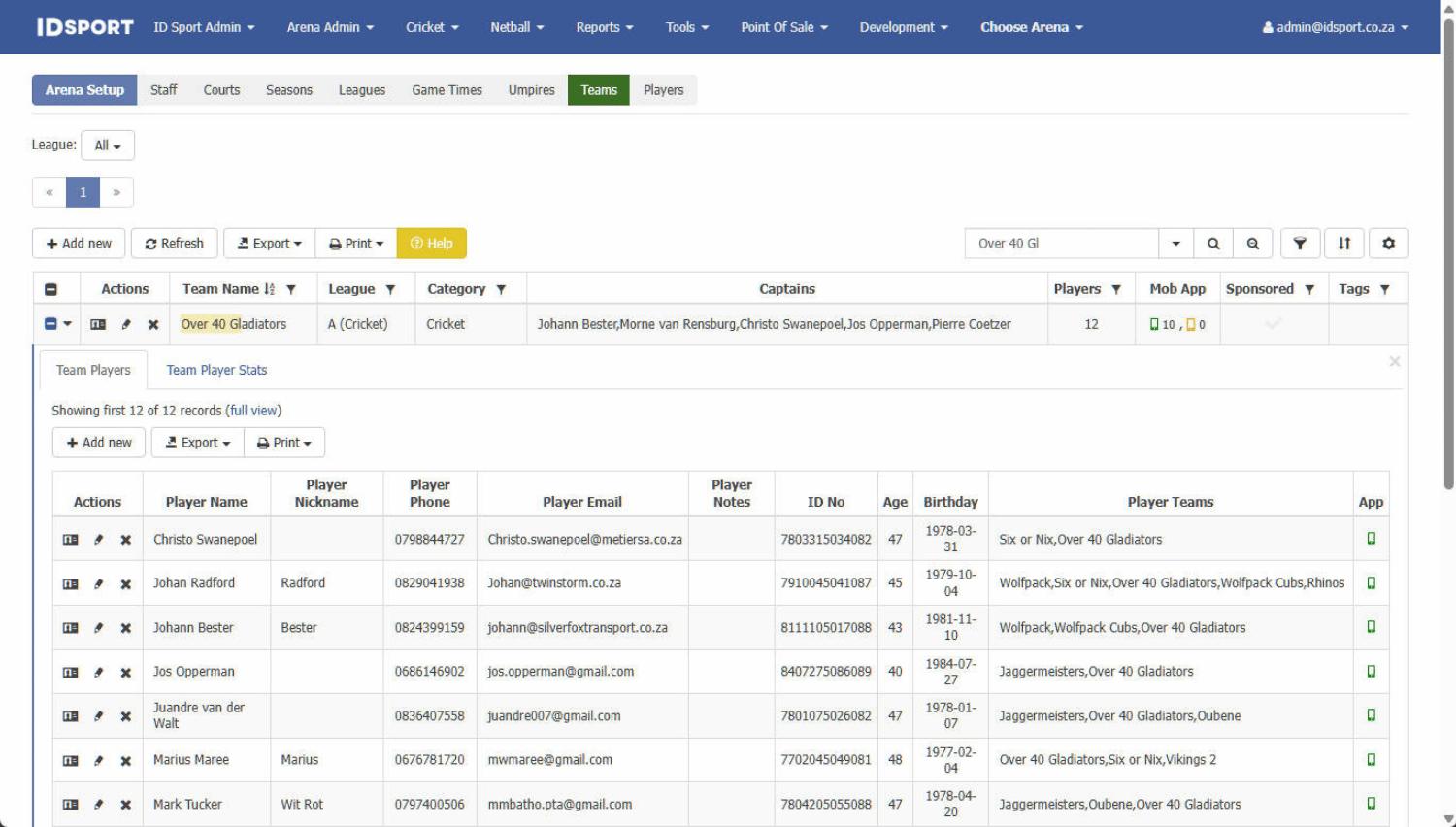View details card for Mark Tucker
1456x827 pixels.
[x=71, y=805]
